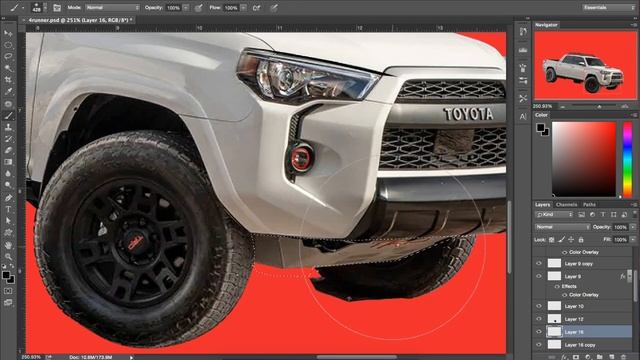This screenshot has height=360, width=640.
Task: Open layer Opacity dropdown arrow
Action: click(633, 227)
